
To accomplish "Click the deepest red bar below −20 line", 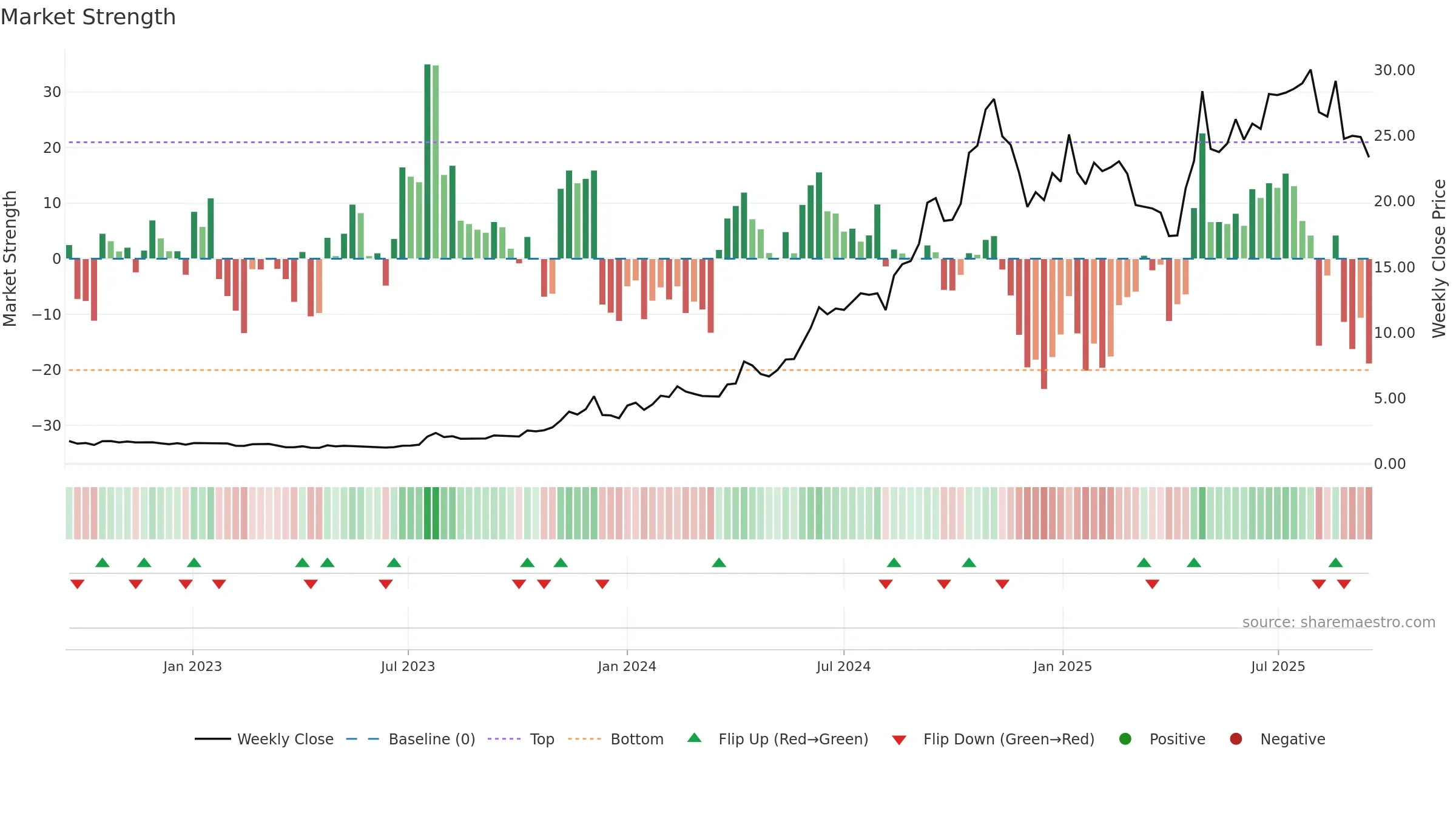I will pos(1043,324).
